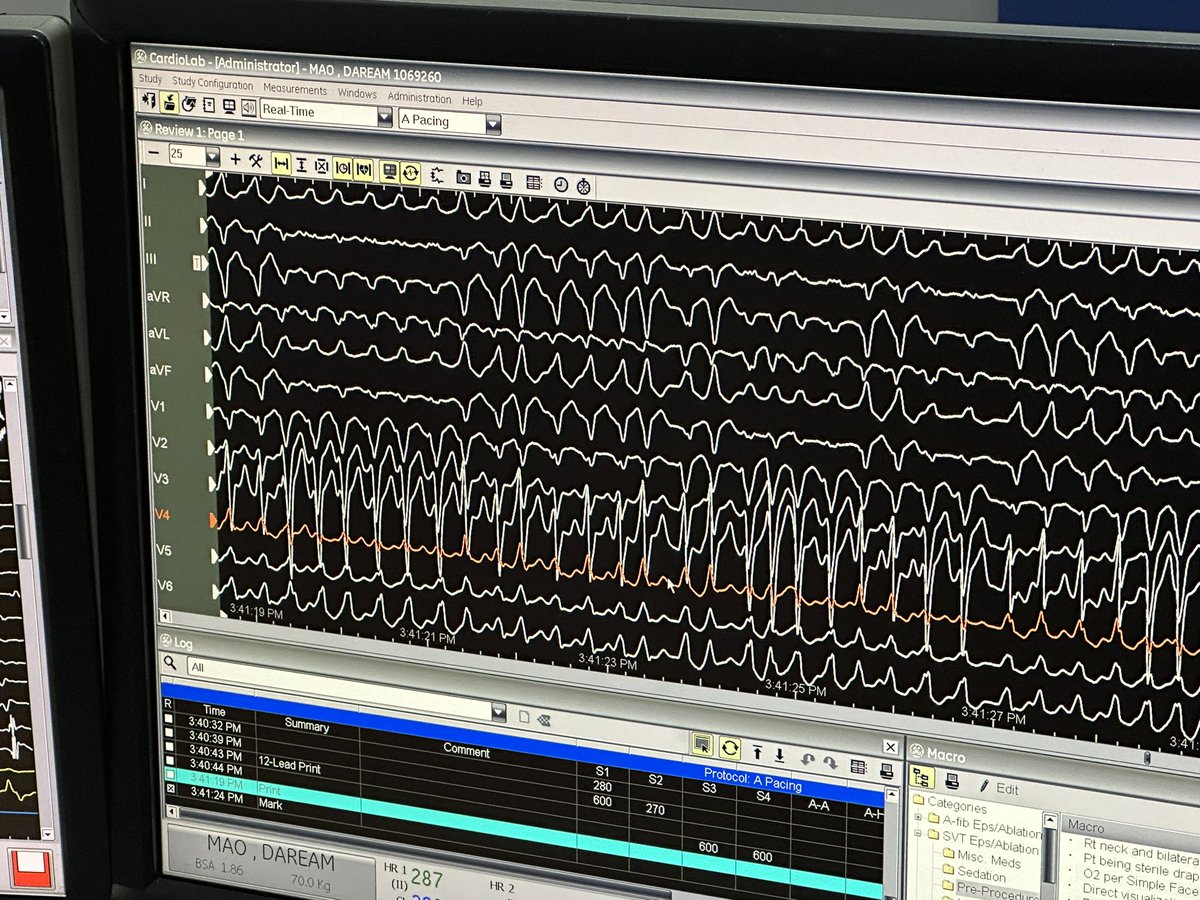
Task: Select the orange V4 lead label
Action: tap(162, 516)
